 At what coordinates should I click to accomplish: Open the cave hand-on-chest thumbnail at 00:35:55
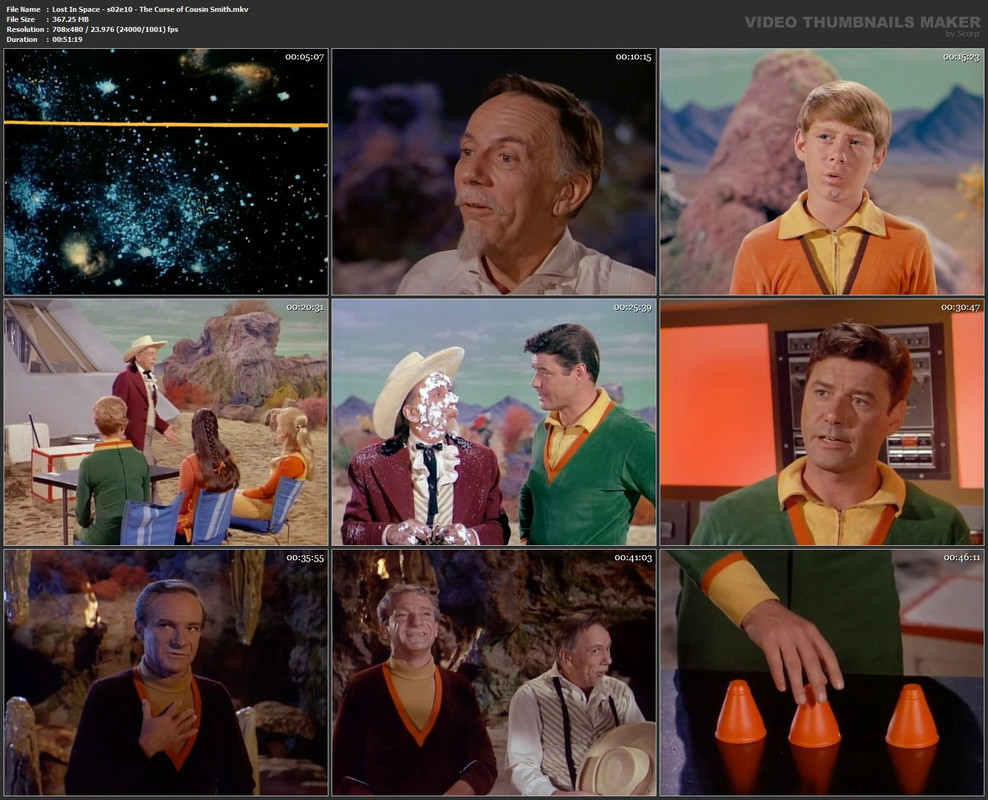point(166,672)
